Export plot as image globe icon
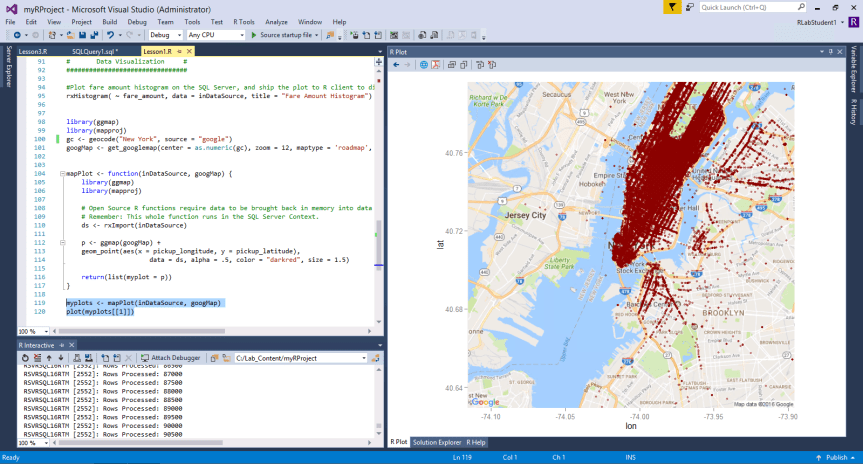The image size is (863, 464). pyautogui.click(x=423, y=65)
